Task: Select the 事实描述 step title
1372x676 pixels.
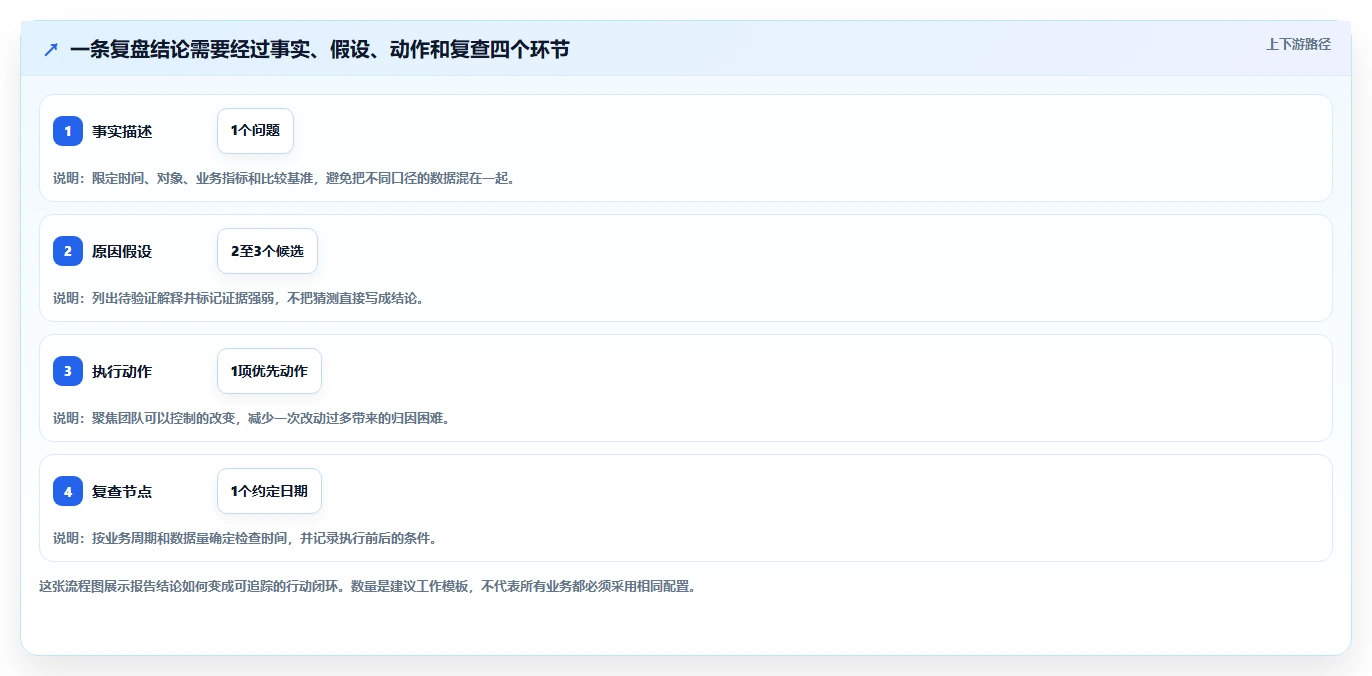Action: (122, 131)
